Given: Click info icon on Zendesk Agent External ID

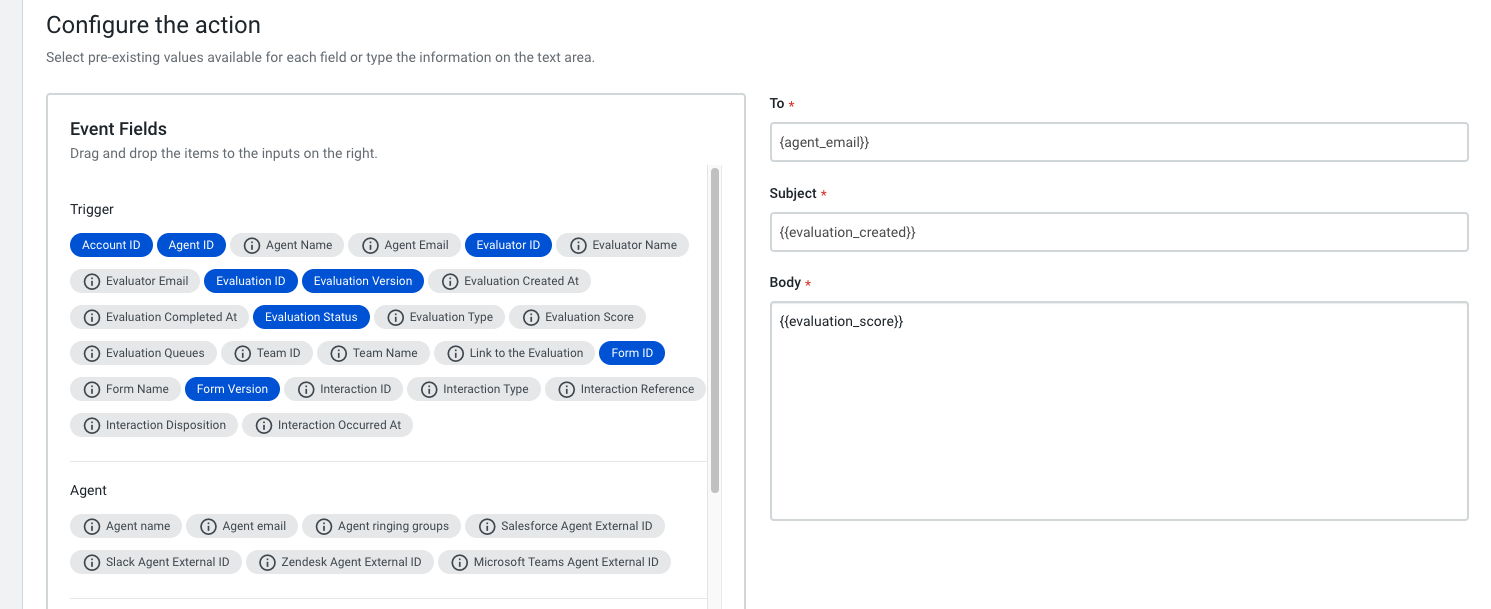Looking at the screenshot, I should pyautogui.click(x=267, y=562).
